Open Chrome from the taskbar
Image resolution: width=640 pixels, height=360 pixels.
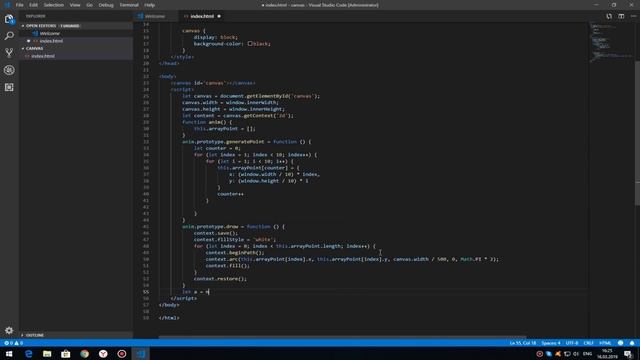pos(84,354)
